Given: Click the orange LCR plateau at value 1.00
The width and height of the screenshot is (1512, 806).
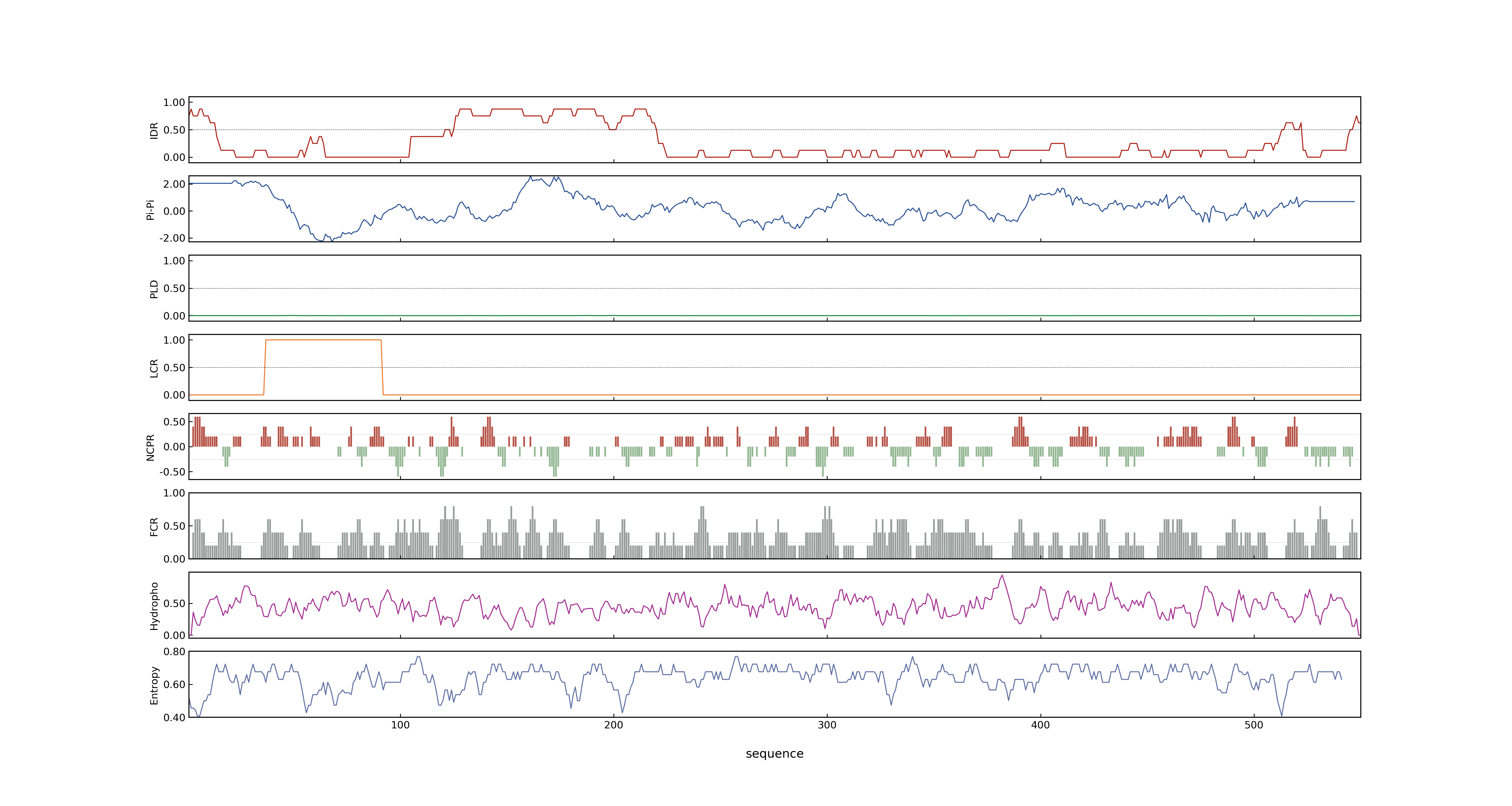Looking at the screenshot, I should coord(323,340).
